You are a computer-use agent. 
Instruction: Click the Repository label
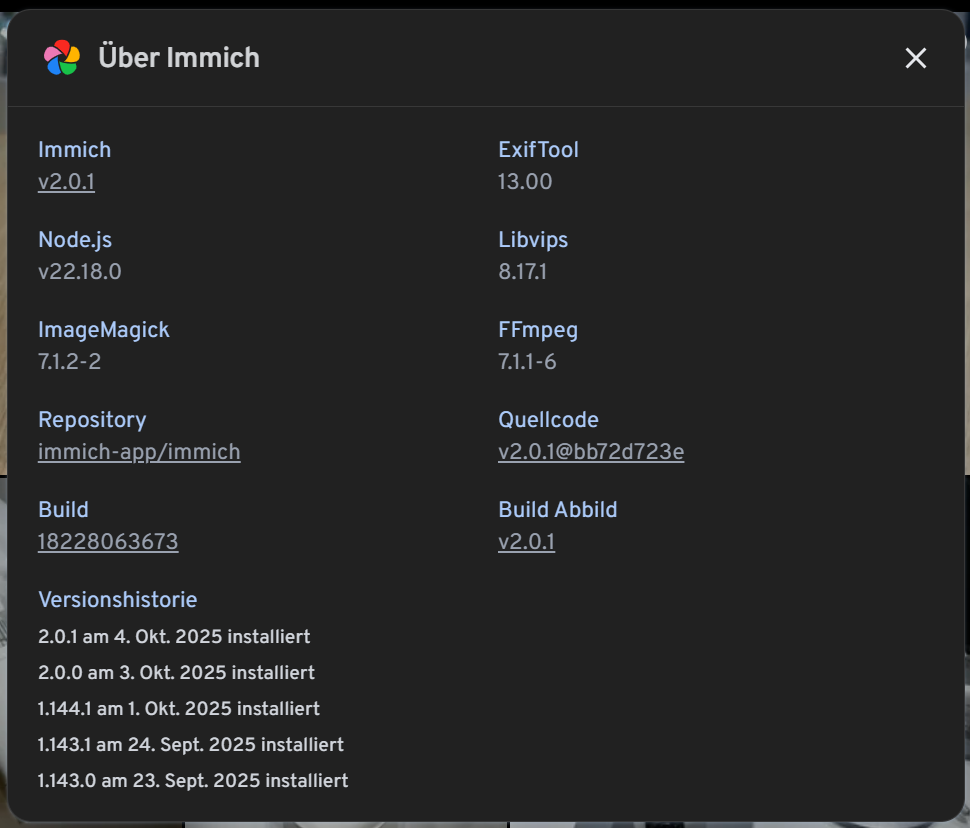[x=92, y=420]
